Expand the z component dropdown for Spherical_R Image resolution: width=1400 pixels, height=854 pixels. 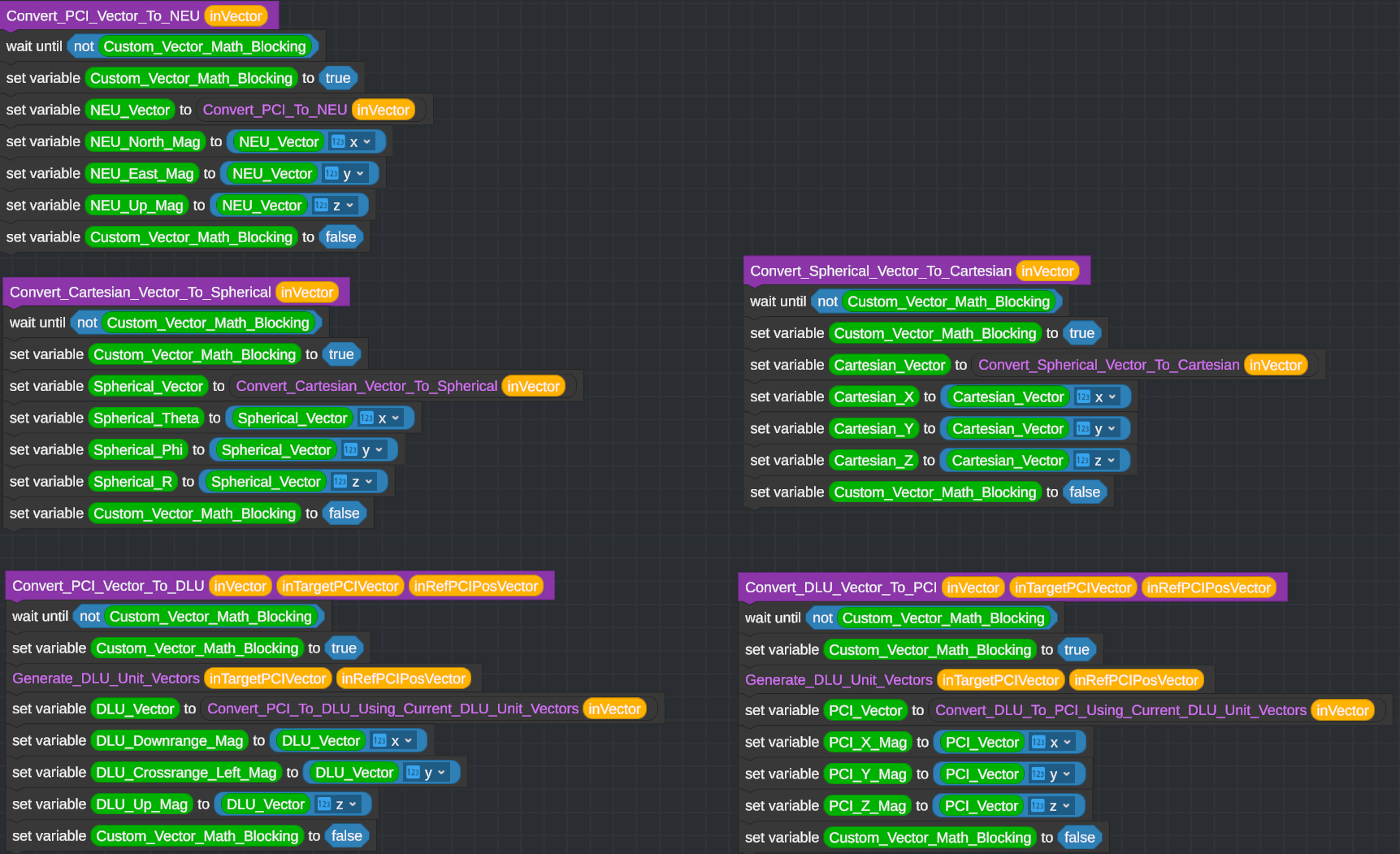pos(354,482)
